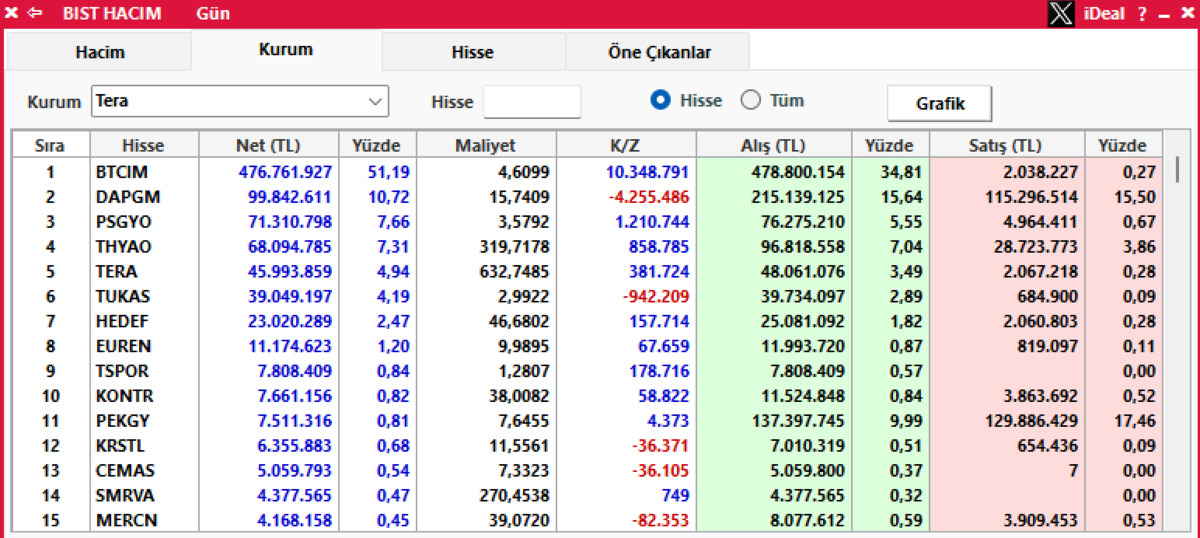The image size is (1200, 538).
Task: Open the Öne Çıkanlar tab
Action: tap(657, 52)
